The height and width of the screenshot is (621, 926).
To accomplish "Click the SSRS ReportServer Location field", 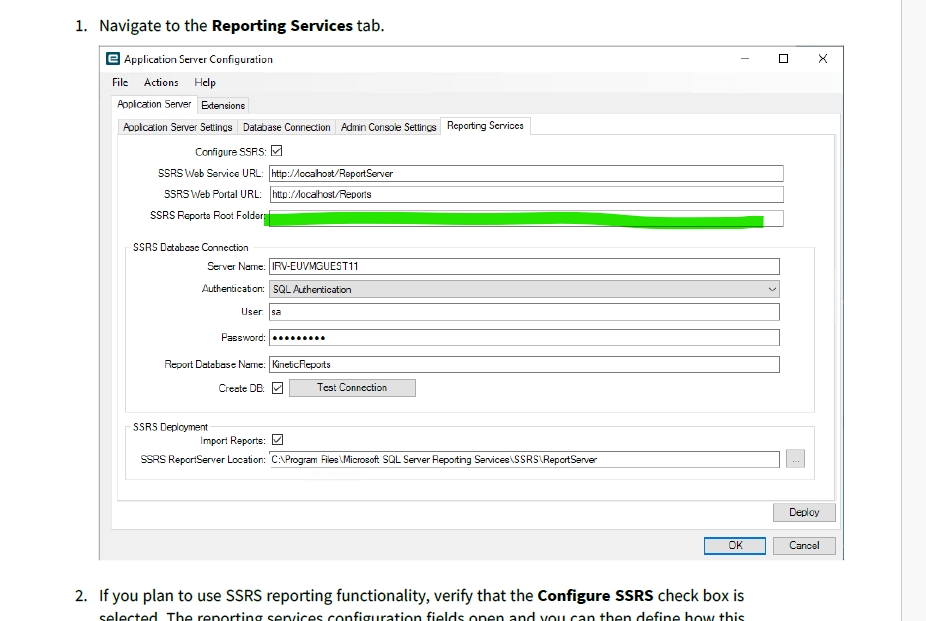I will (x=524, y=459).
